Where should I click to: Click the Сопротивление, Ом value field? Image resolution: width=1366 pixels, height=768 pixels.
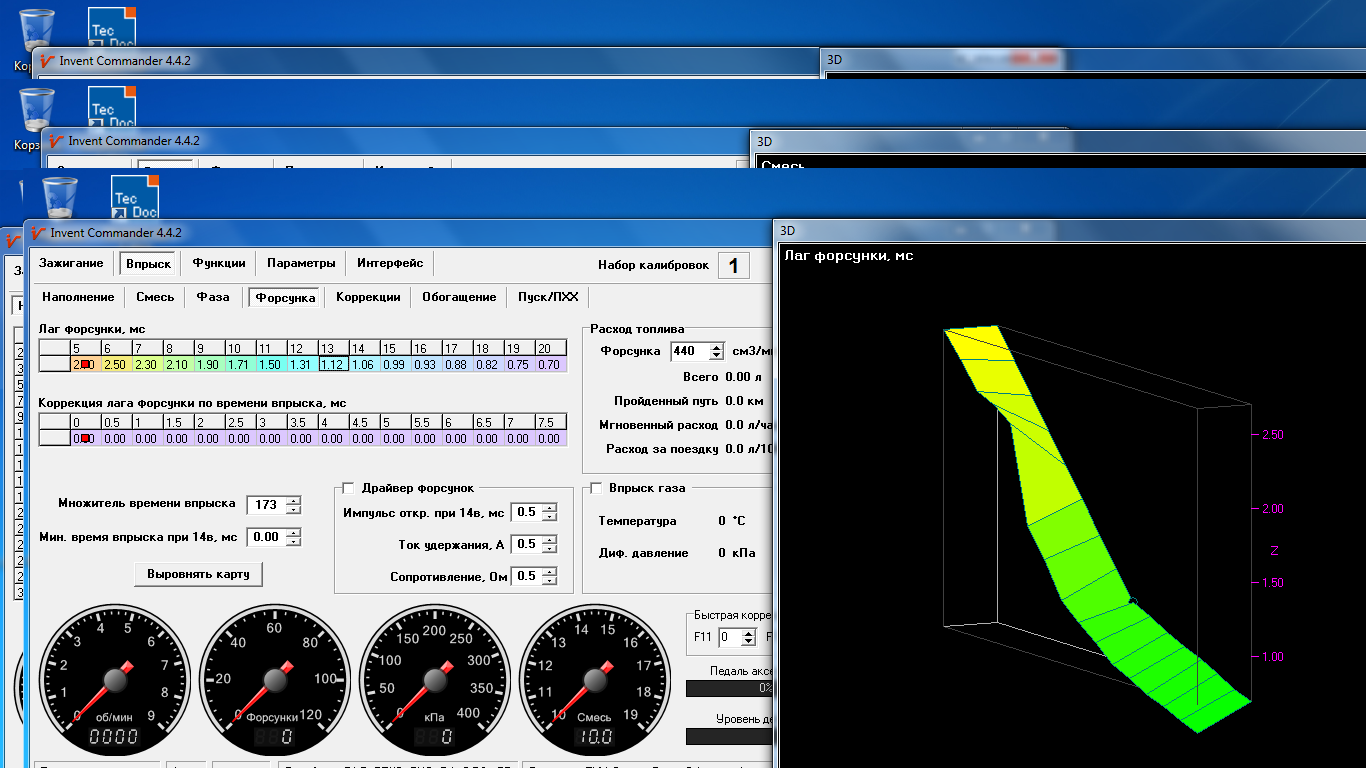pyautogui.click(x=525, y=577)
